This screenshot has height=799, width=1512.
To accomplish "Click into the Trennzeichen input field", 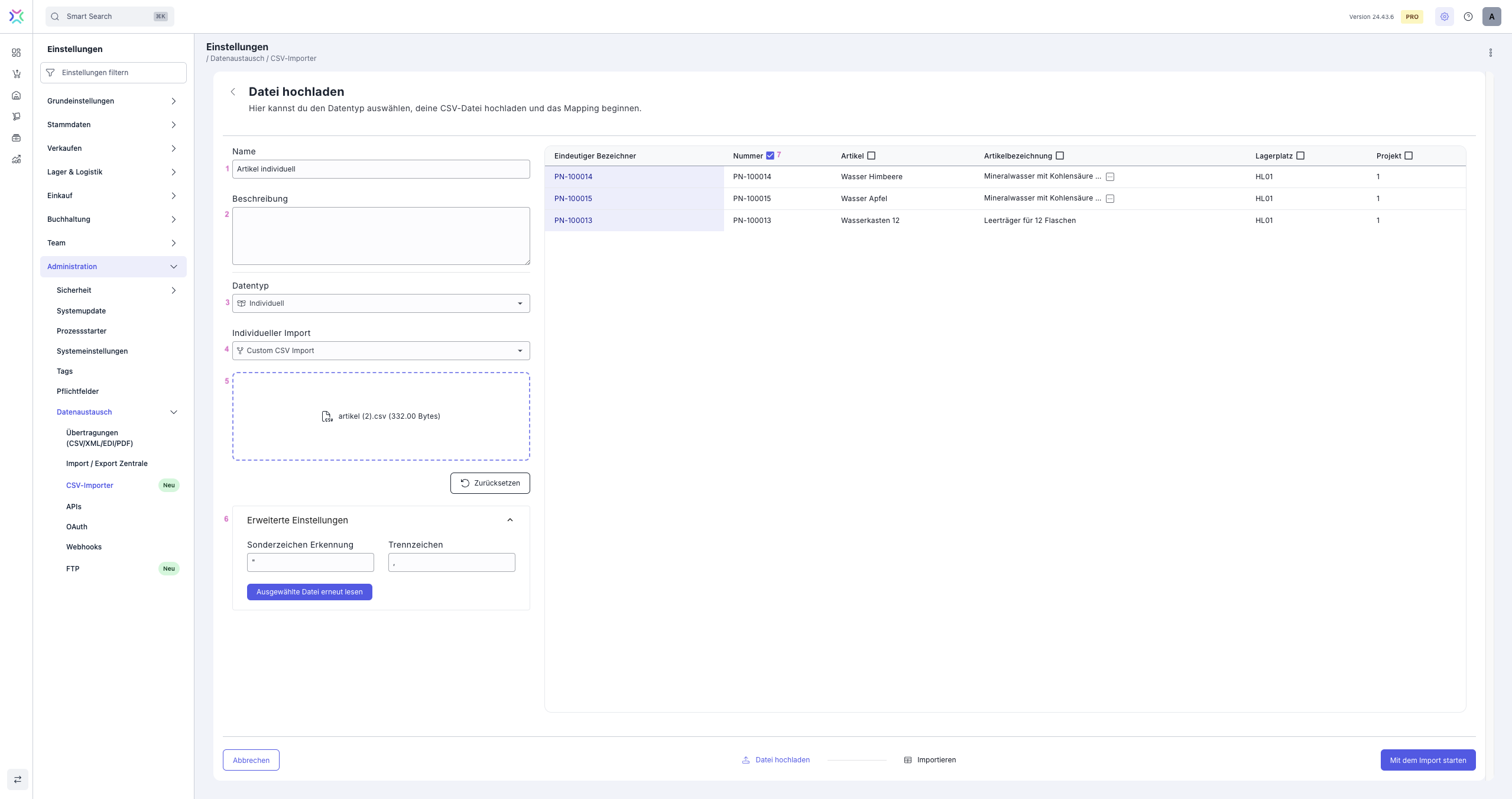I will [x=451, y=562].
